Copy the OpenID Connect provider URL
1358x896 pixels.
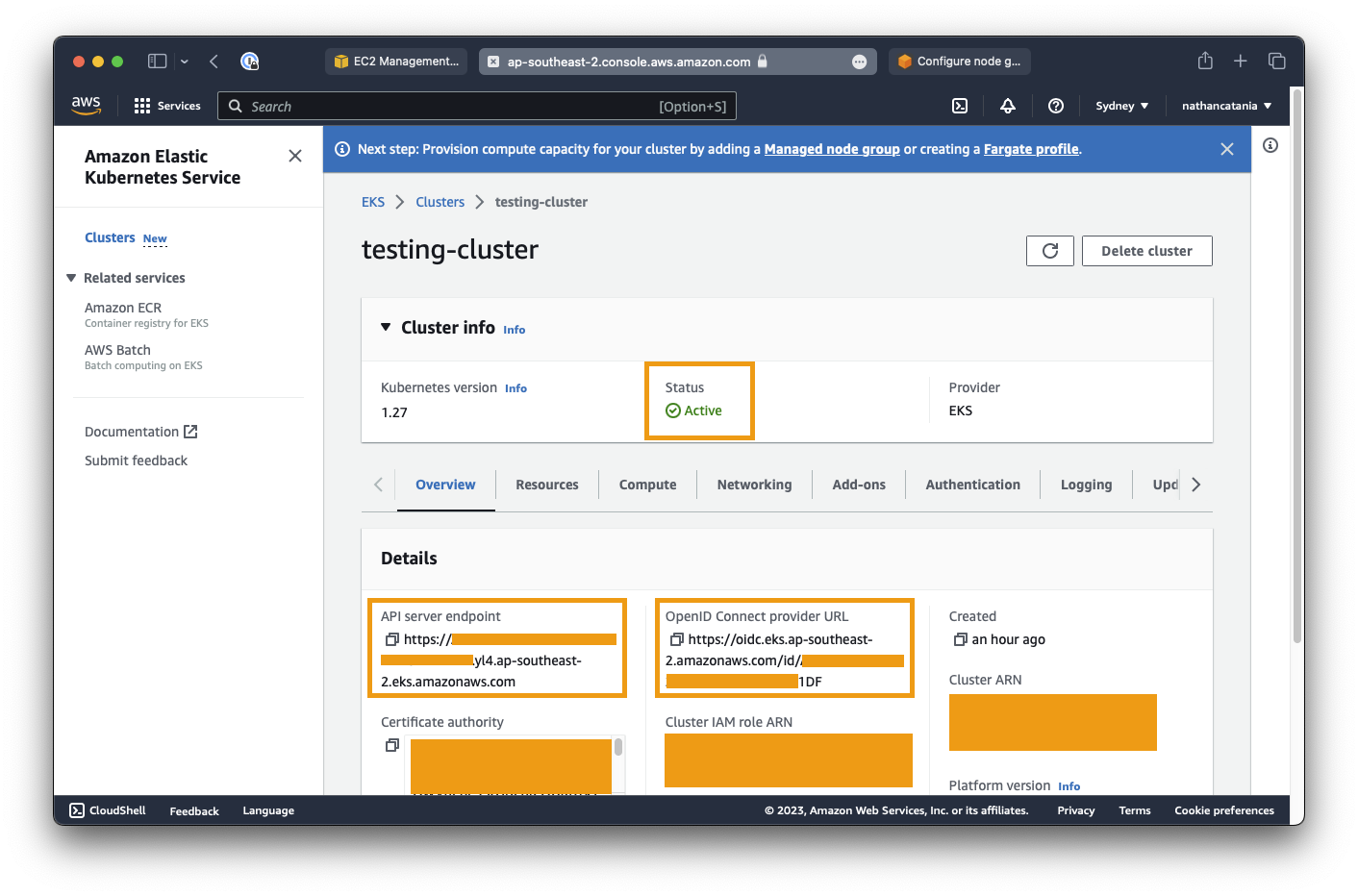point(676,639)
